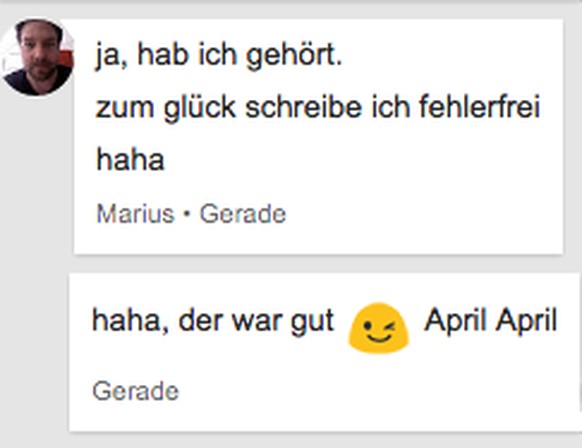Click the grey gap between the two bubbles
Viewport: 582px width, 448px height.
[x=319, y=264]
